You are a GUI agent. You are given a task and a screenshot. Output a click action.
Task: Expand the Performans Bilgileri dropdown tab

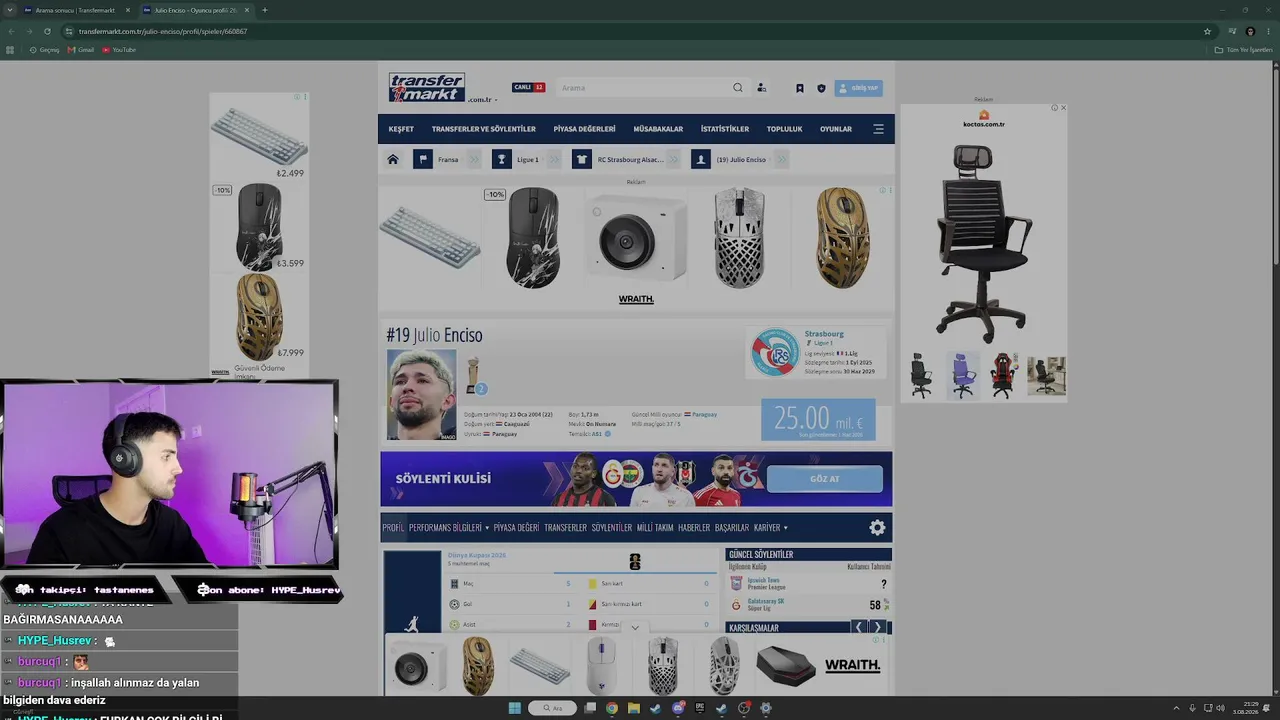point(449,528)
